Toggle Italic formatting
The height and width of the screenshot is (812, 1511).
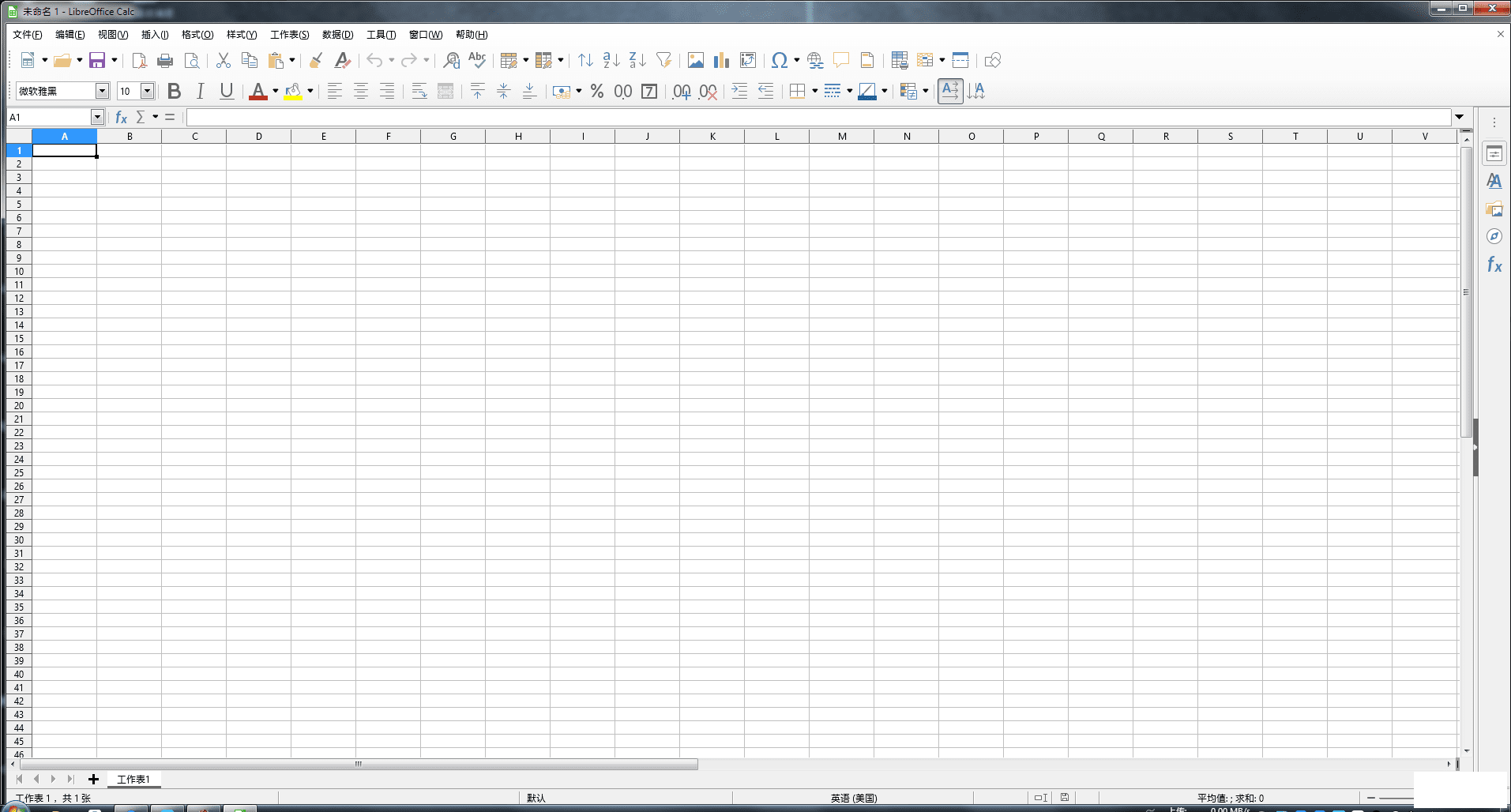201,91
